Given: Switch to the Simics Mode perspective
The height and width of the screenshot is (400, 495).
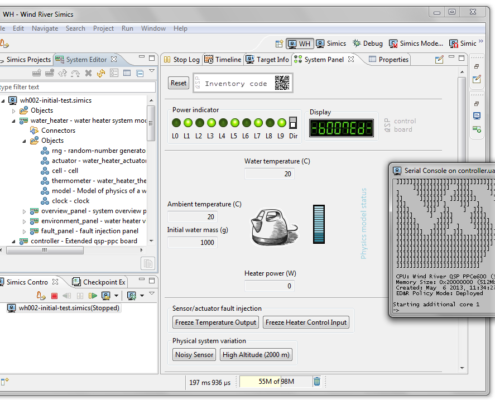Looking at the screenshot, I should (x=416, y=44).
